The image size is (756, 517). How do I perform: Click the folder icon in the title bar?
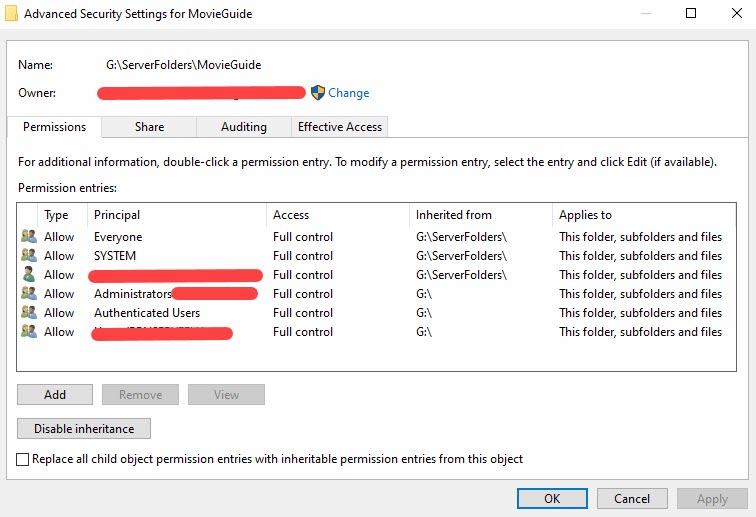click(11, 15)
